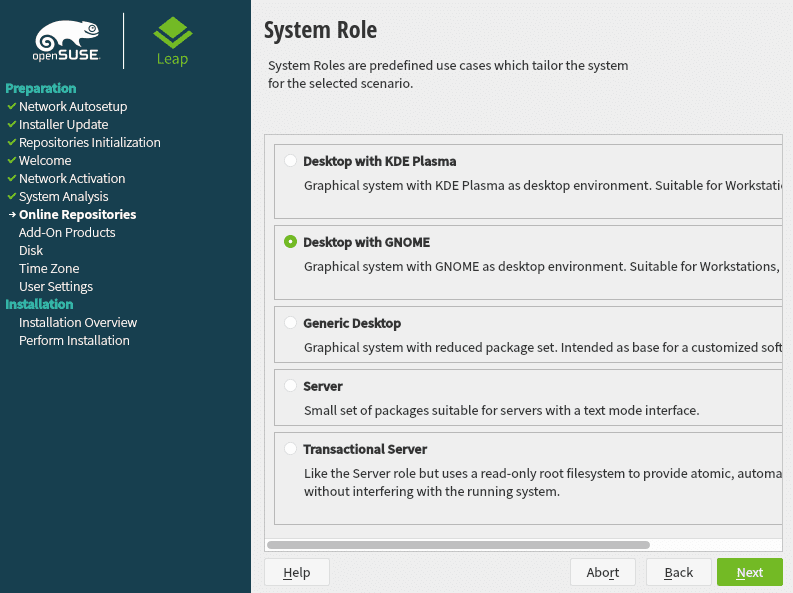The width and height of the screenshot is (793, 593).
Task: Click checkmark icon beside Welcome
Action: pos(12,160)
